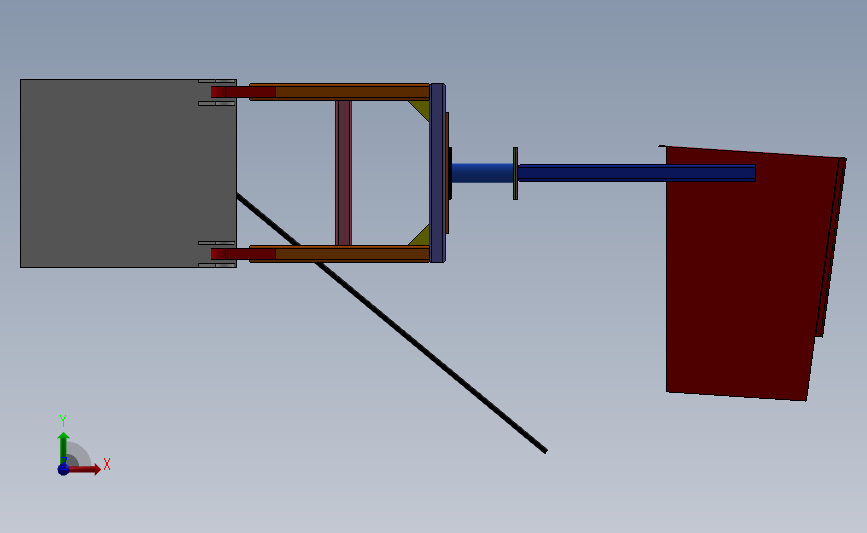
Task: Select the long blue shaft
Action: click(x=636, y=173)
